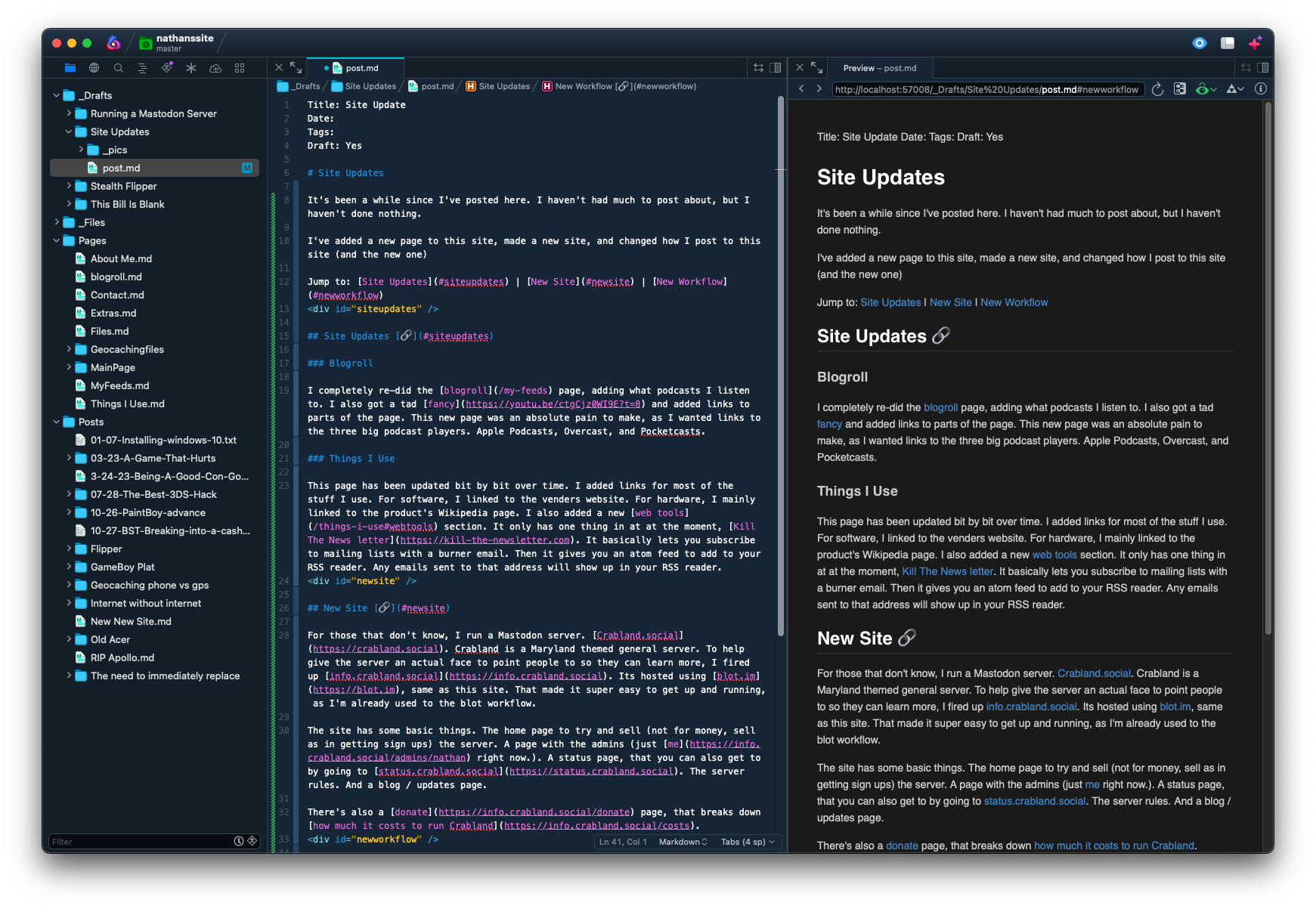Expand the Stealth Flipper folder

(69, 186)
